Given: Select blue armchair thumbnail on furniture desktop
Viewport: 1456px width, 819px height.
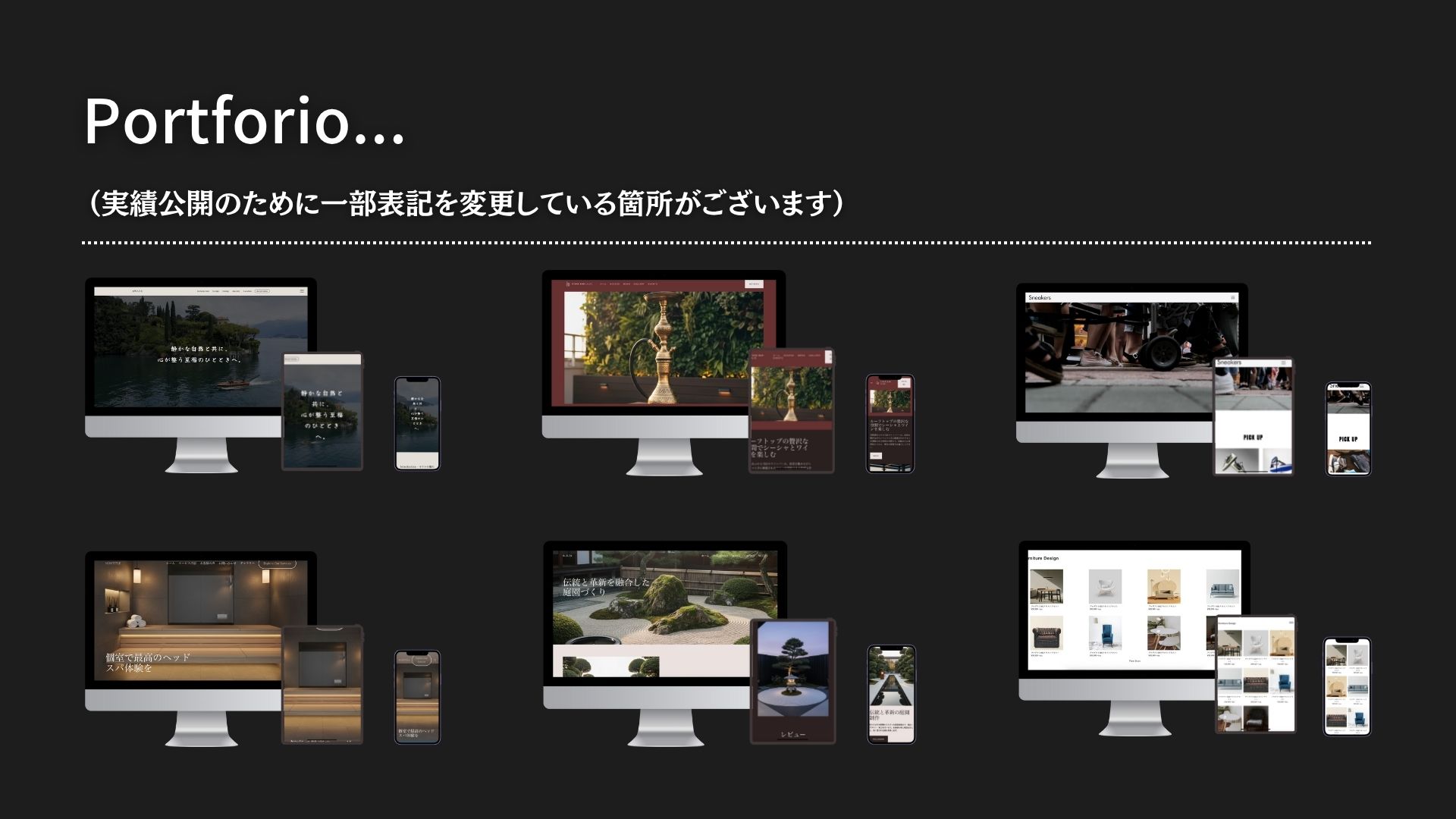Looking at the screenshot, I should click(x=1104, y=632).
